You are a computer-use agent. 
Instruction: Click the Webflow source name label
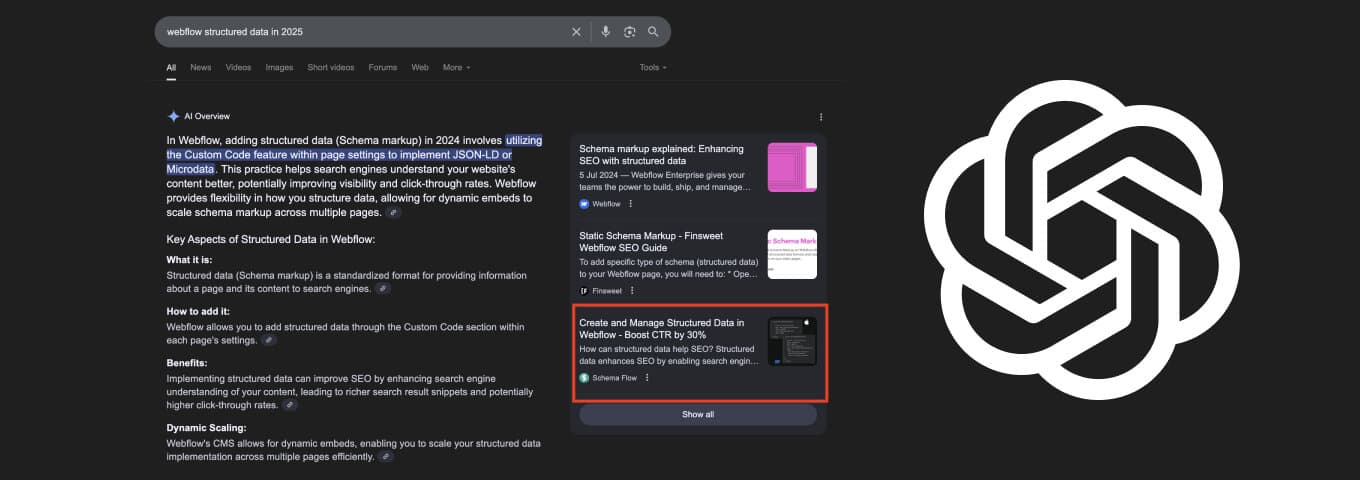point(607,204)
